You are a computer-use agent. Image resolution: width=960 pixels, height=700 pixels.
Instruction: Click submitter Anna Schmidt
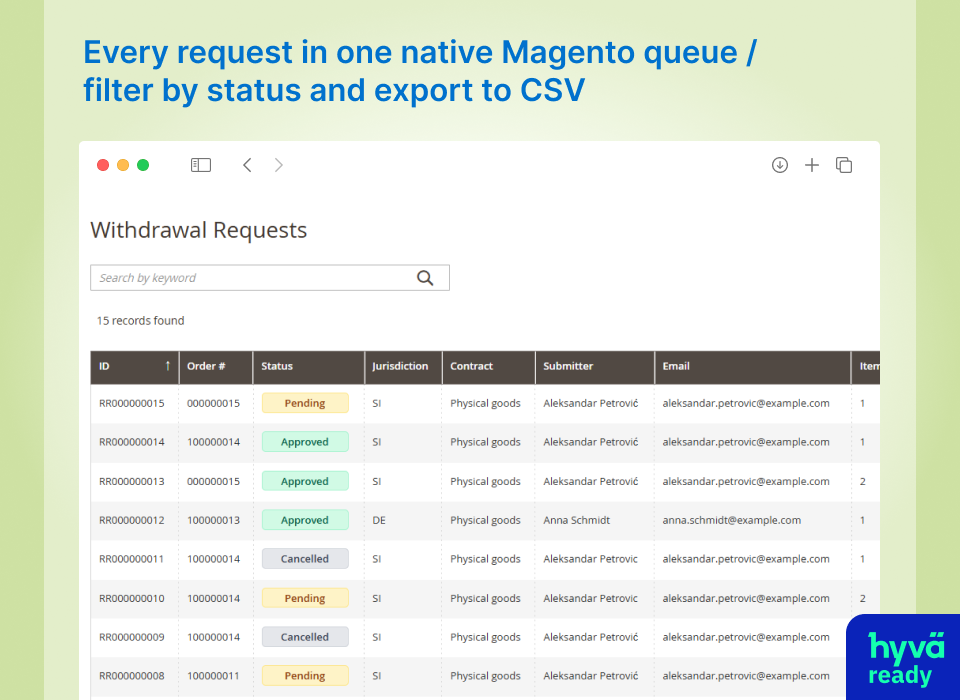(x=577, y=520)
